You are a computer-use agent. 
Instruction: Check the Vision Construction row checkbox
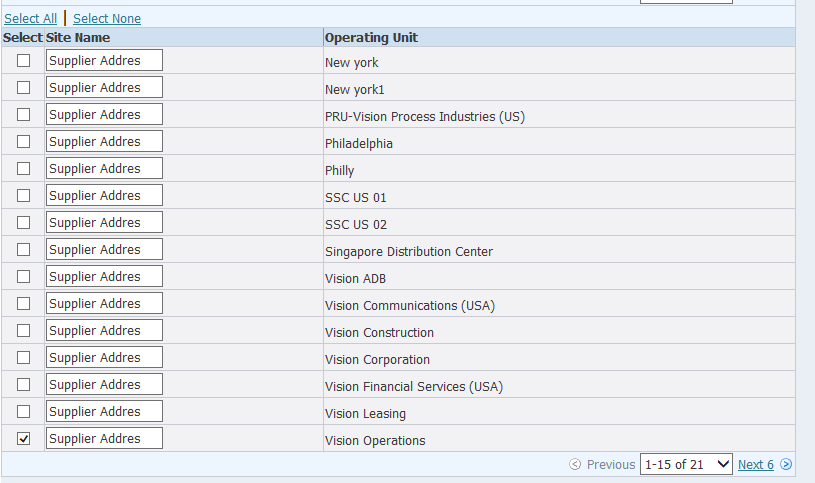coord(23,330)
